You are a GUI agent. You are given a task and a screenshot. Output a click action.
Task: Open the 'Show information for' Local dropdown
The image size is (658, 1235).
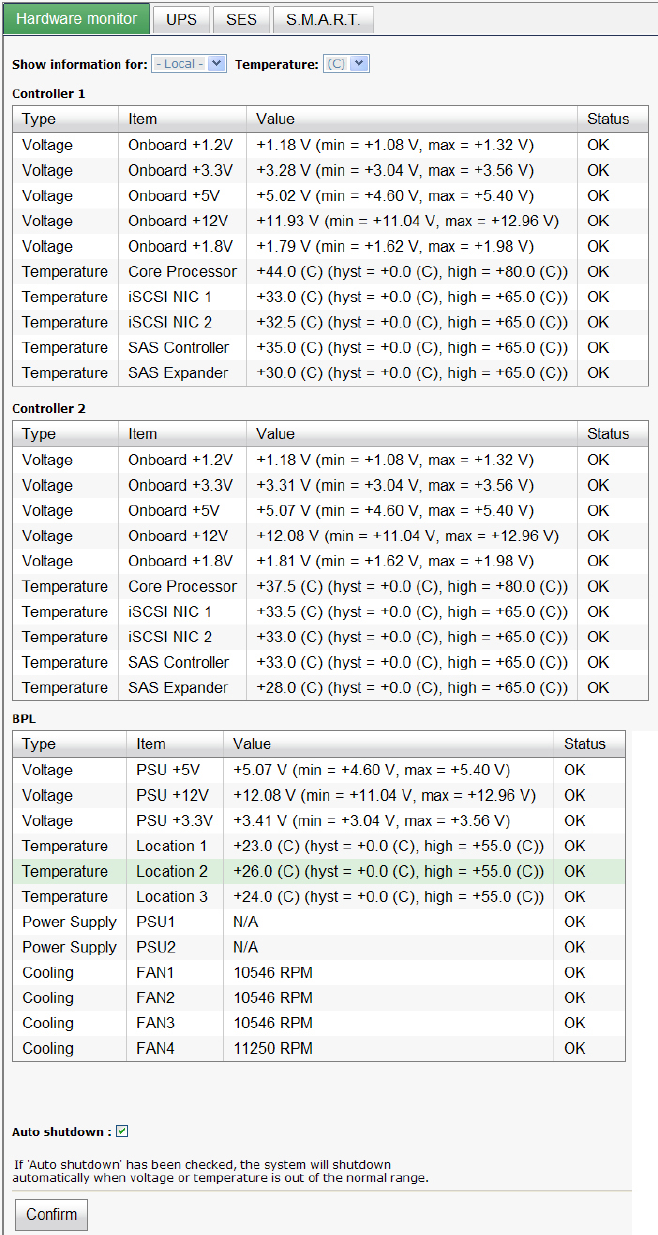click(189, 64)
